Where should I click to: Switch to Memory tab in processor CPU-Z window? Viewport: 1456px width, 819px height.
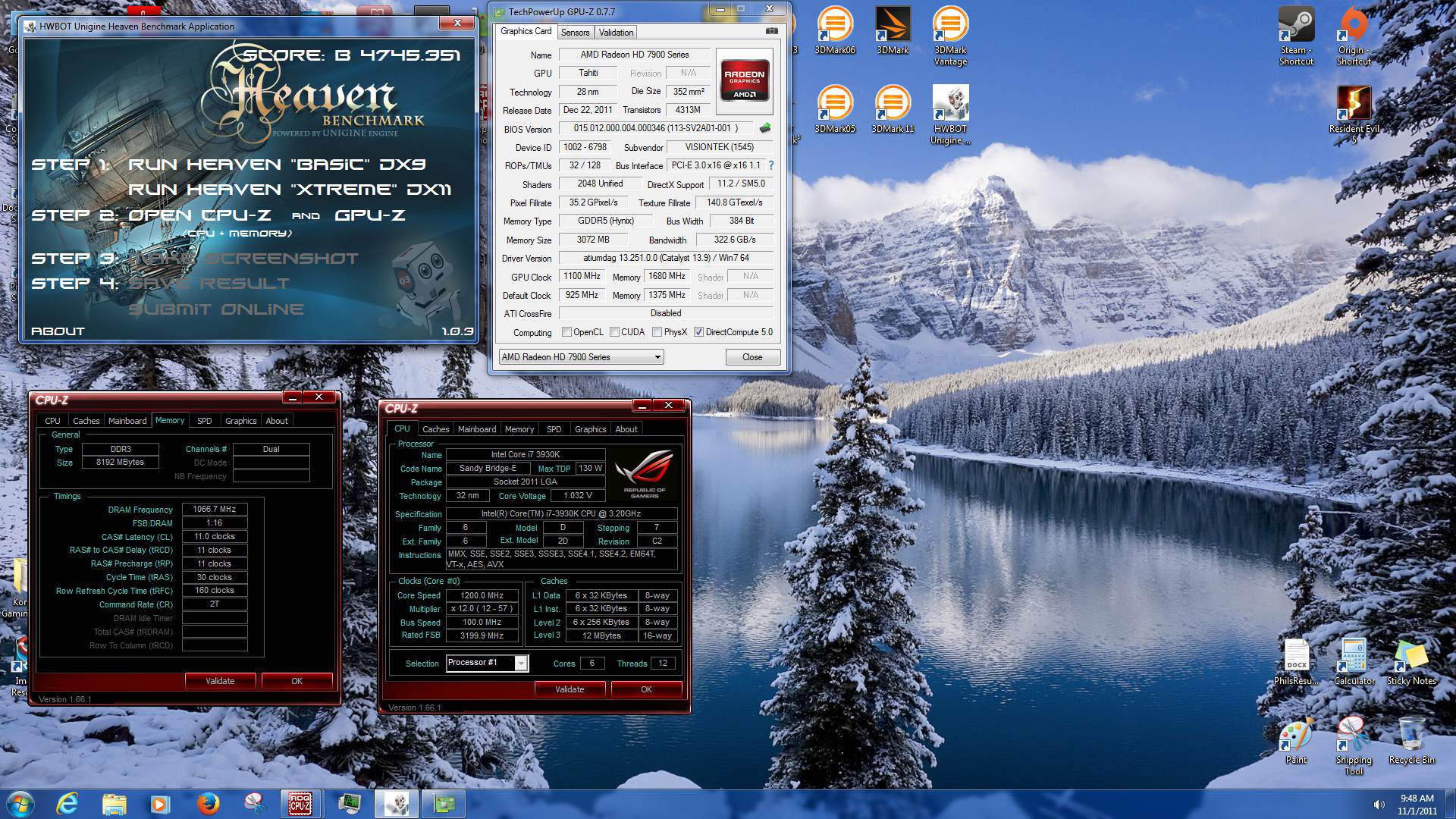tap(519, 429)
